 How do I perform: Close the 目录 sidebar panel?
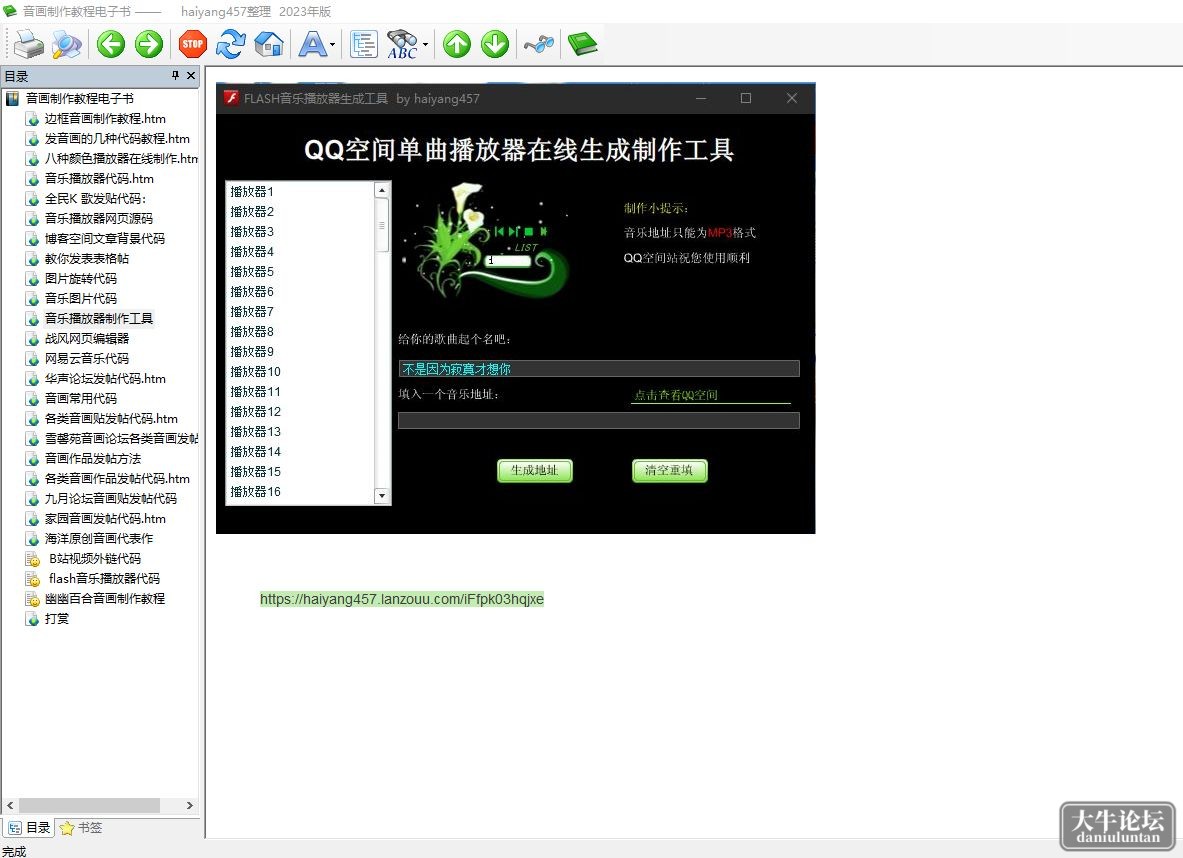coord(191,75)
